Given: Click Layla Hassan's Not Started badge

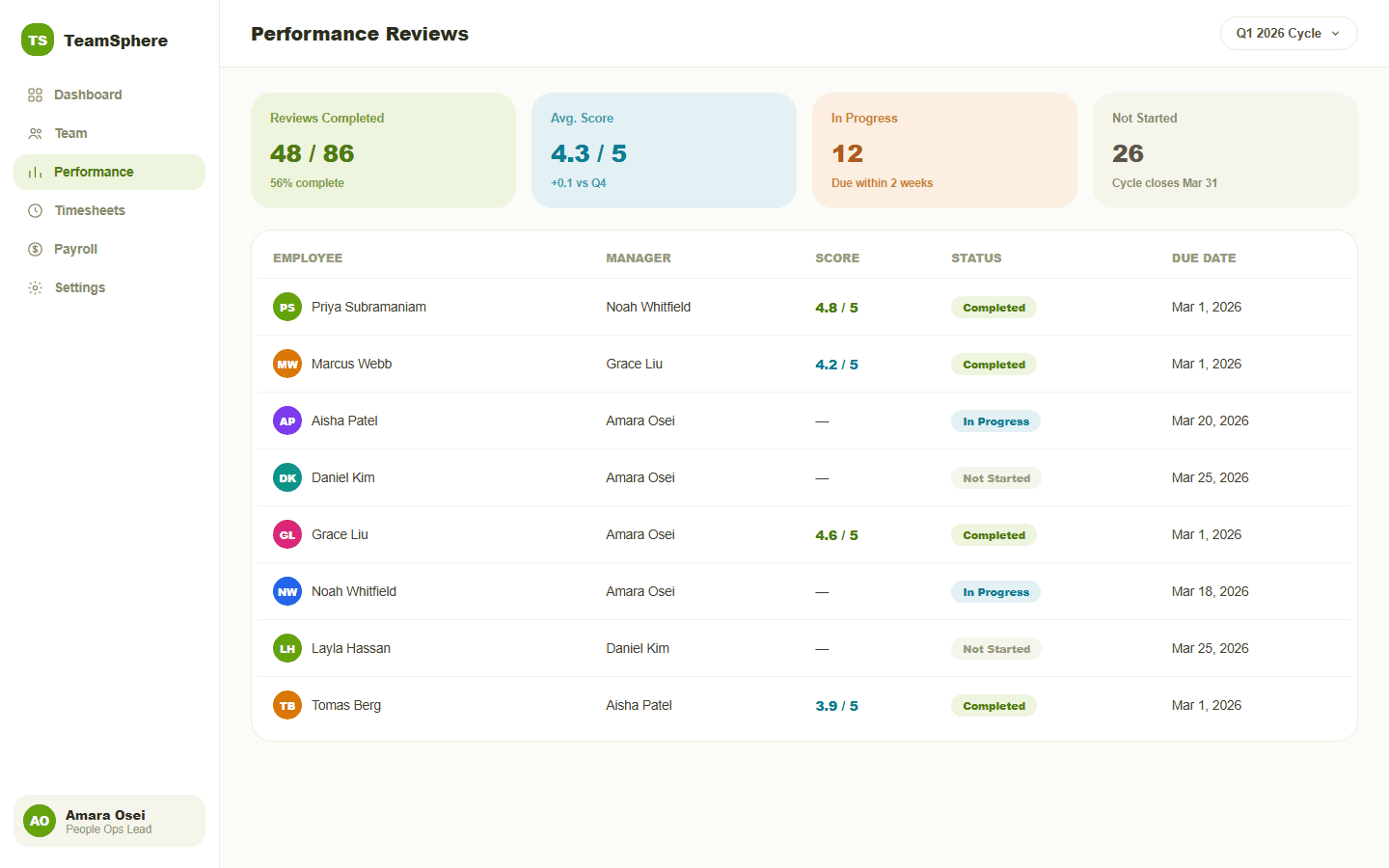Looking at the screenshot, I should [x=996, y=649].
